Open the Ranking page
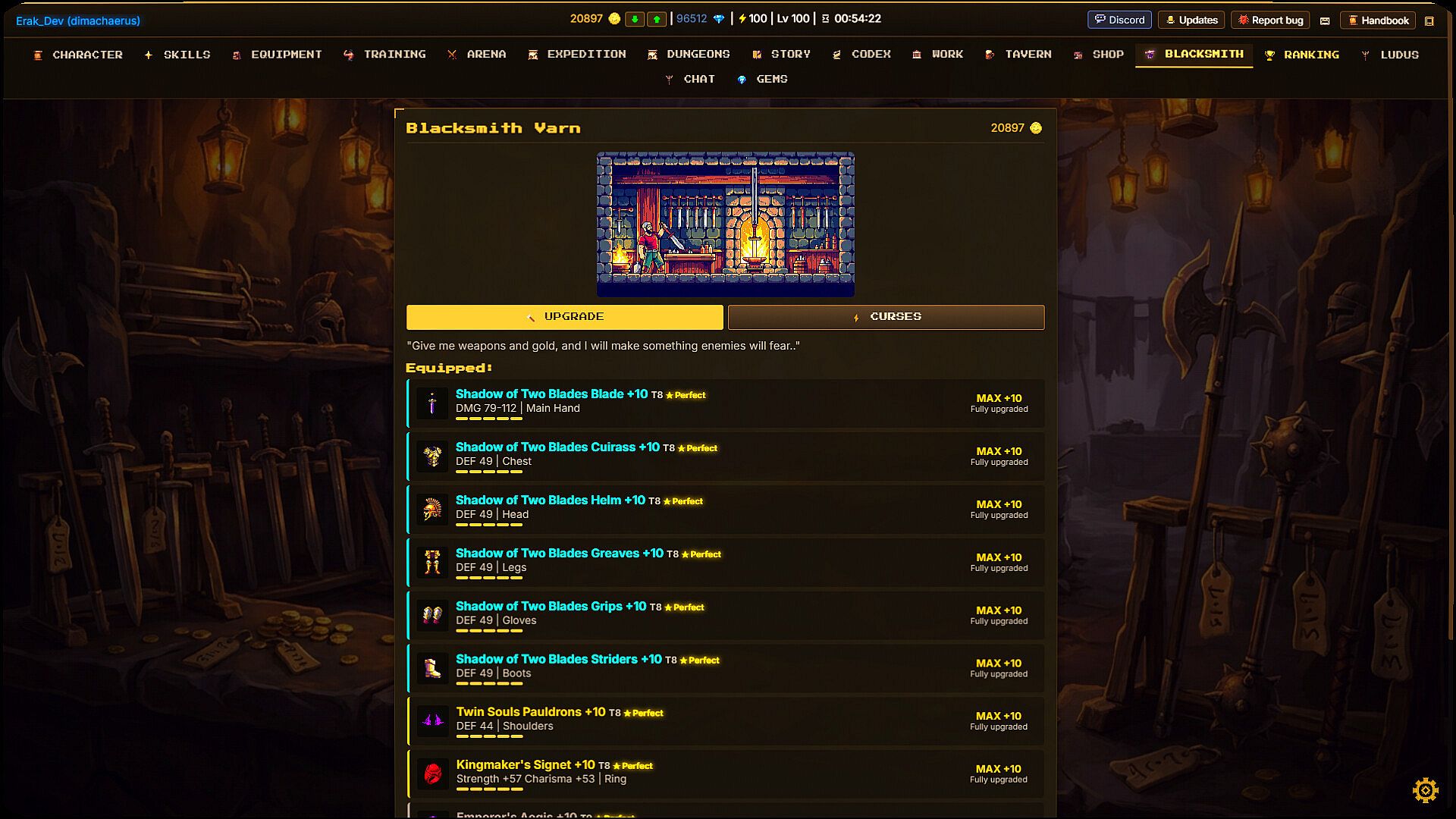The height and width of the screenshot is (819, 1456). click(1302, 55)
